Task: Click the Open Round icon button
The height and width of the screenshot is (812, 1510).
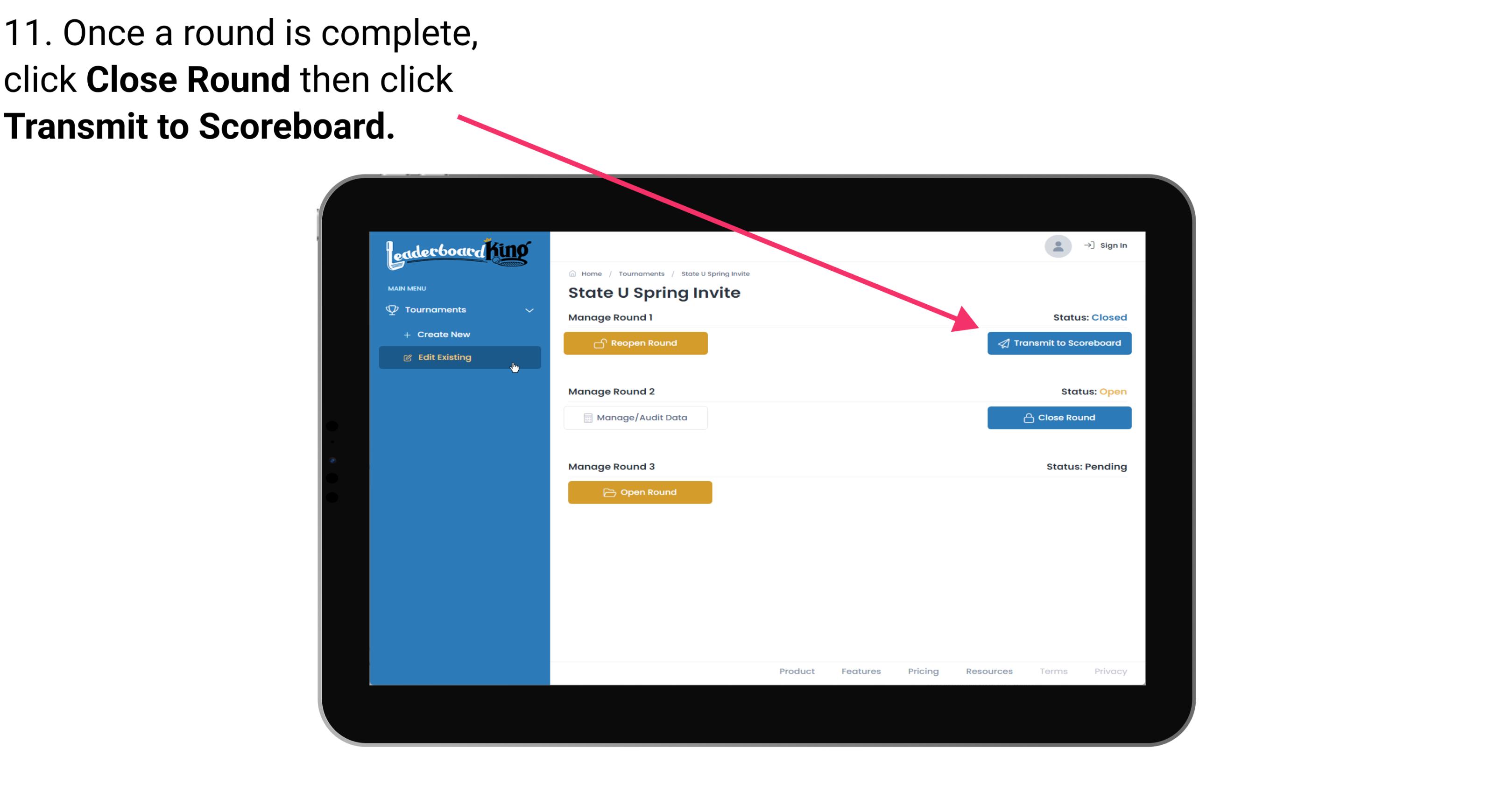Action: [x=640, y=492]
